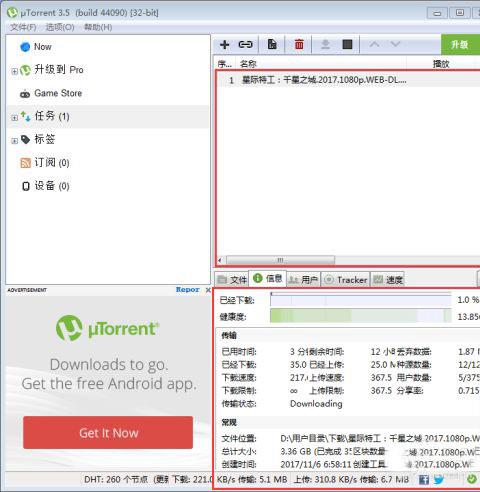
Task: Click horizontal scrollbar thumb in torrent list
Action: (280, 260)
